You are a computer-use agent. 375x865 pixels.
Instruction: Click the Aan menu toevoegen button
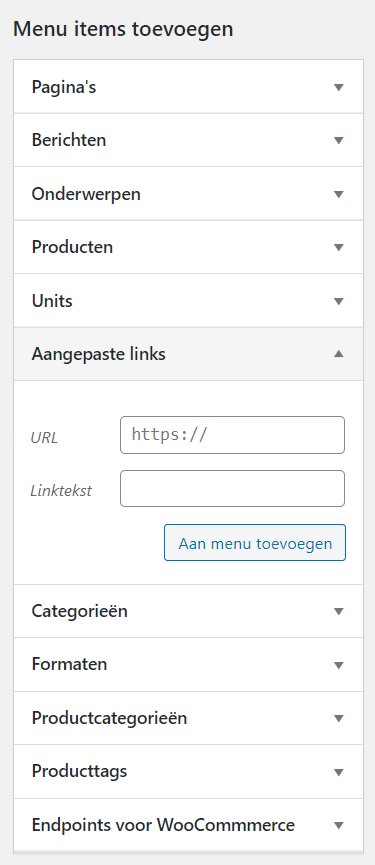(255, 543)
